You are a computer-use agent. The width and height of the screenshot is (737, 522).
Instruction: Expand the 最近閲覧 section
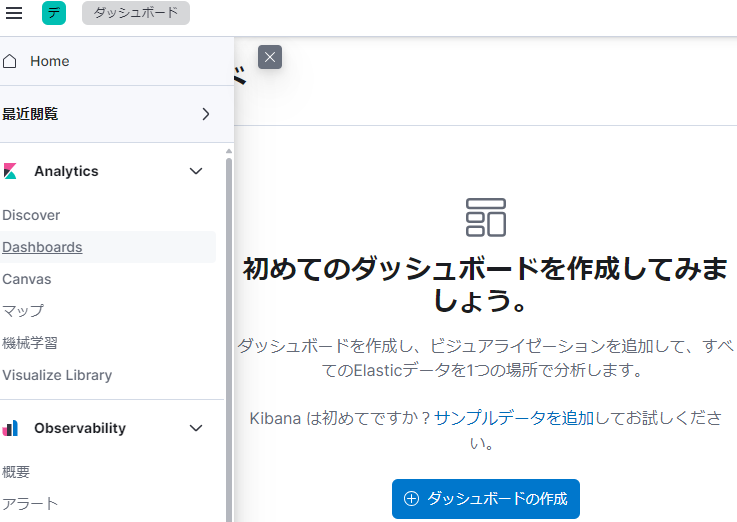coord(205,114)
